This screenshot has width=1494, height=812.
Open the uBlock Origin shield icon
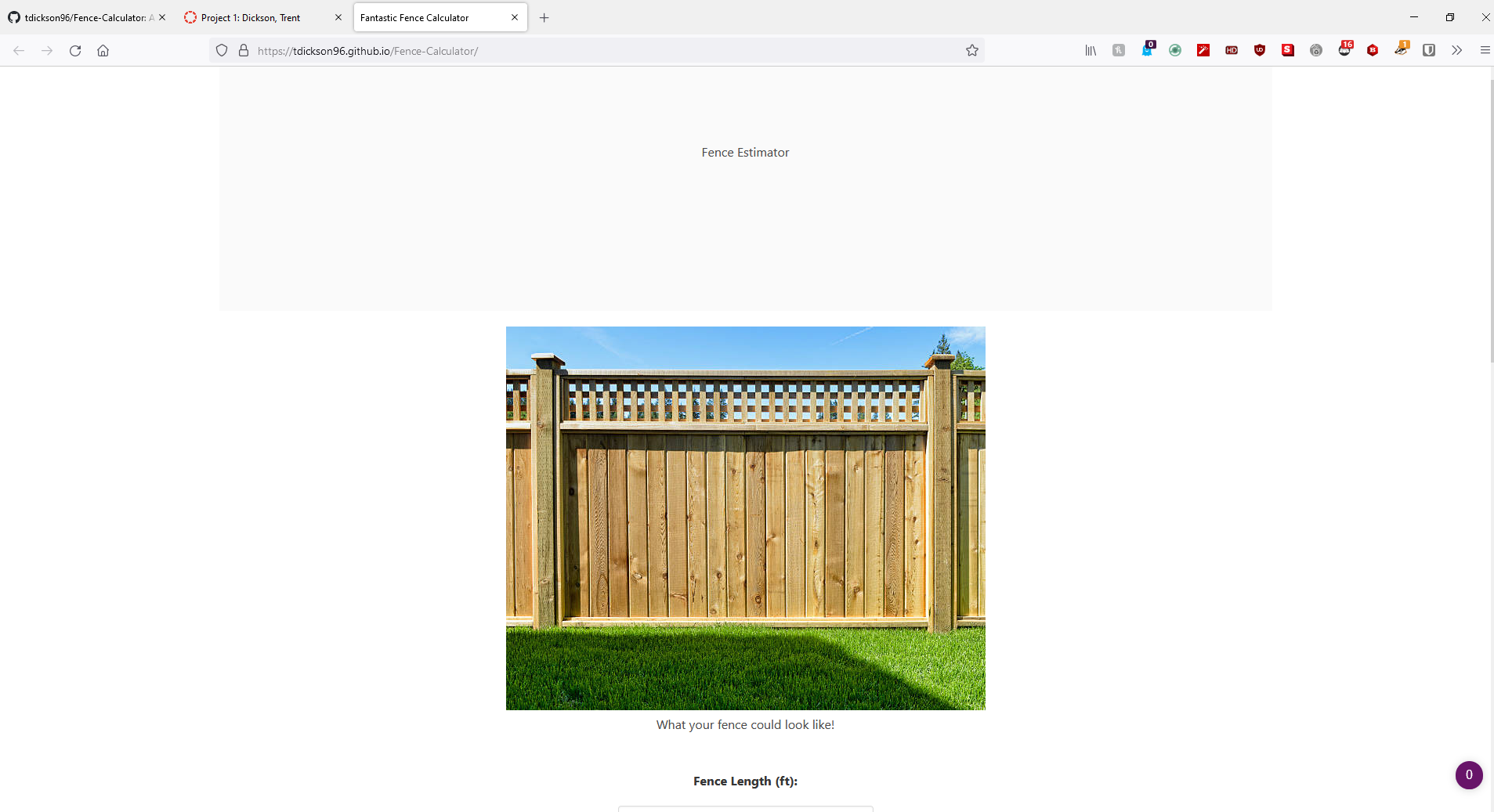pyautogui.click(x=1260, y=51)
